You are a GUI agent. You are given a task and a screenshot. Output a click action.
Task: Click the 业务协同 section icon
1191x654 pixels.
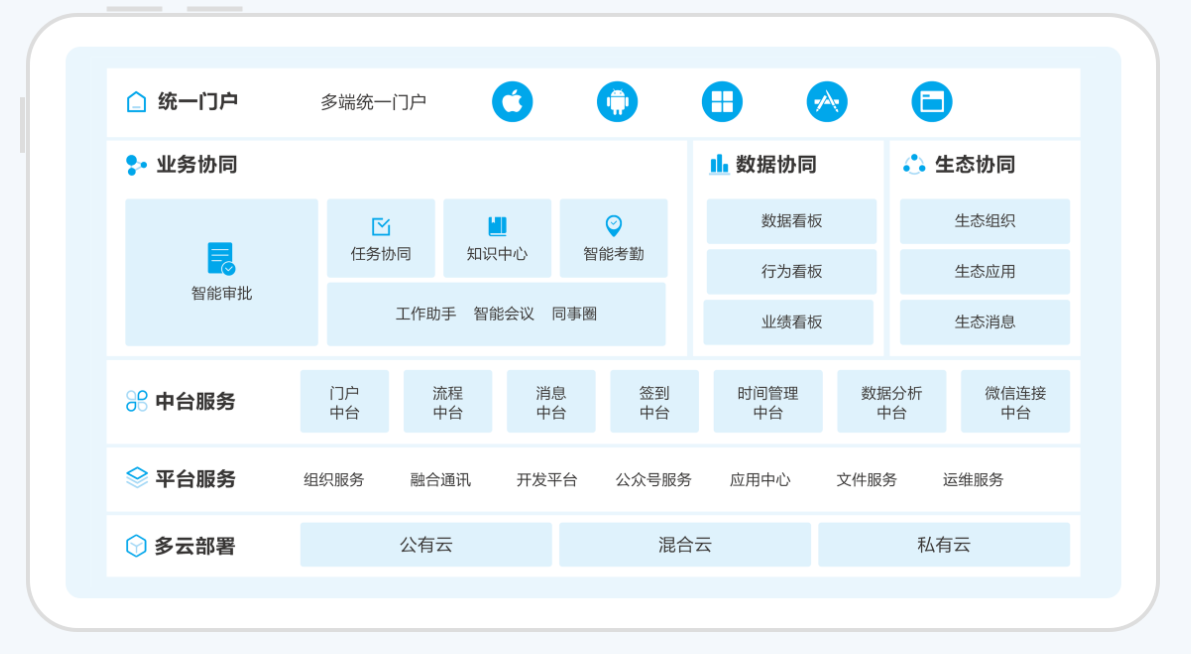(x=136, y=165)
